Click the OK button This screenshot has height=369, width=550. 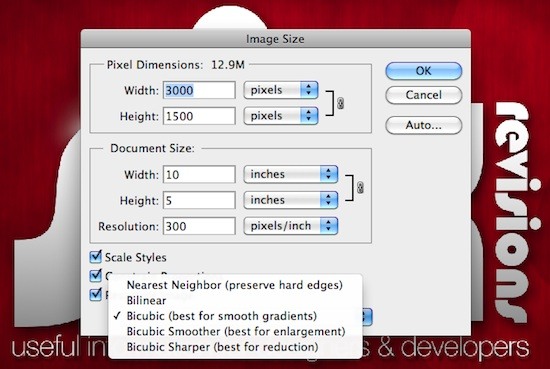(x=423, y=71)
